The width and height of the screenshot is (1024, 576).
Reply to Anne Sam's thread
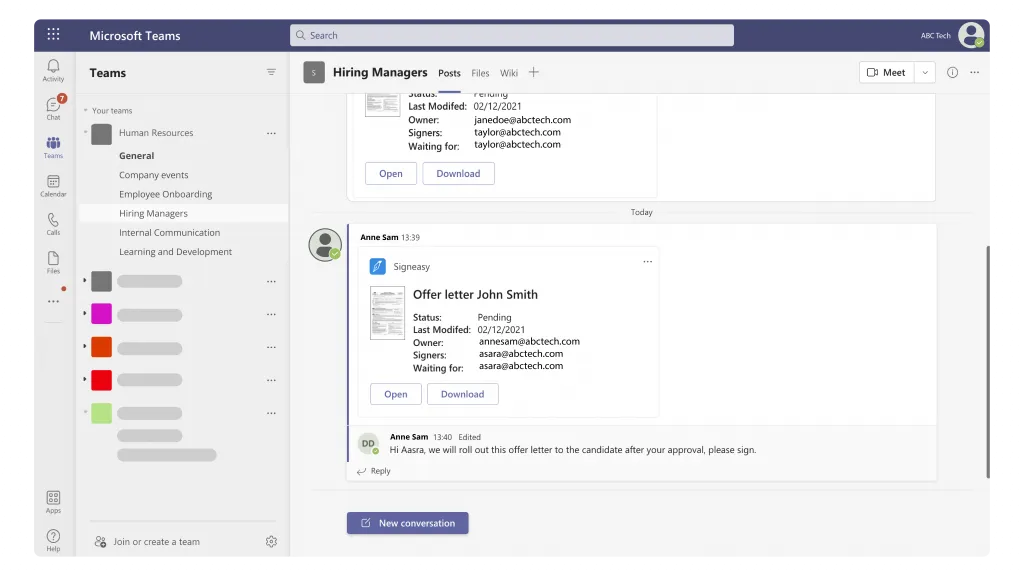point(374,471)
